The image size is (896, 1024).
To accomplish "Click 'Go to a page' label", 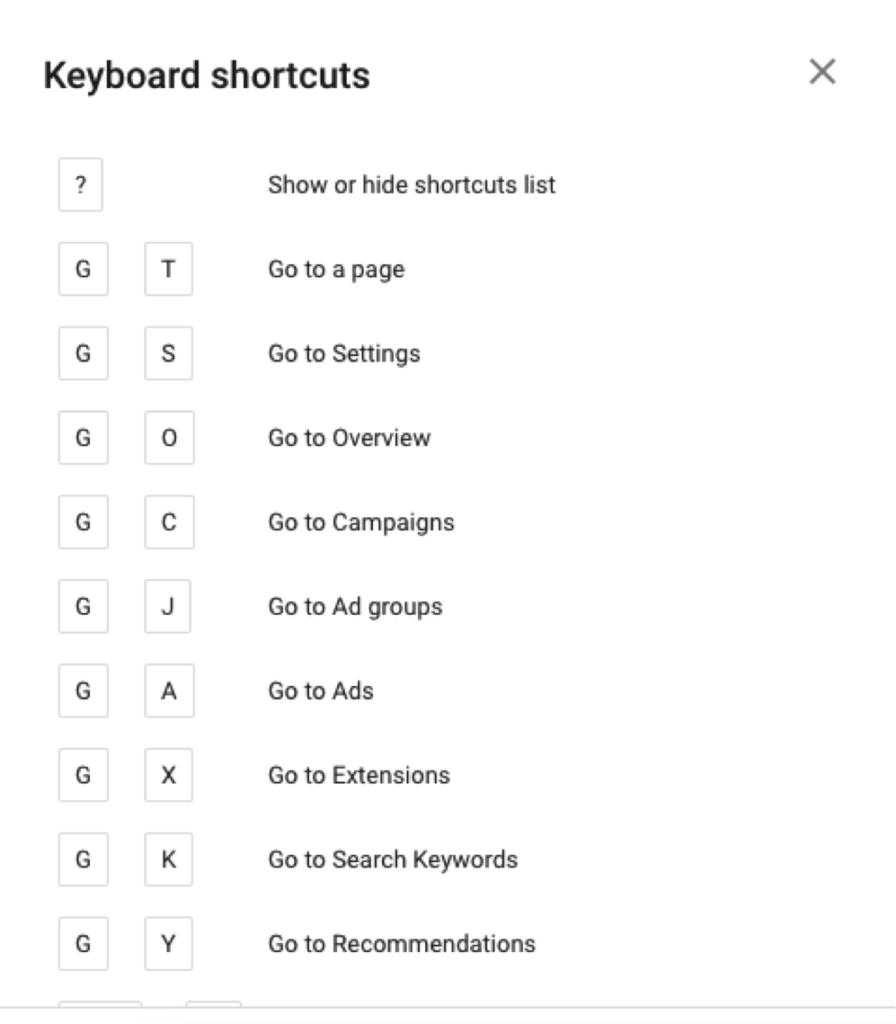I will click(336, 270).
